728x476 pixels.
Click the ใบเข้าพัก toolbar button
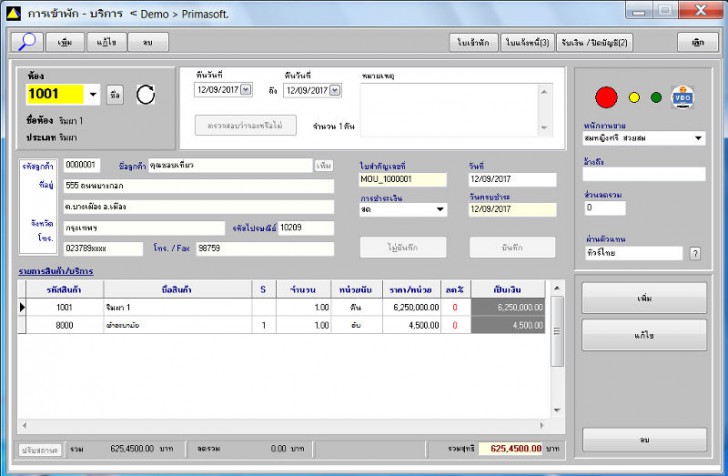click(x=474, y=42)
